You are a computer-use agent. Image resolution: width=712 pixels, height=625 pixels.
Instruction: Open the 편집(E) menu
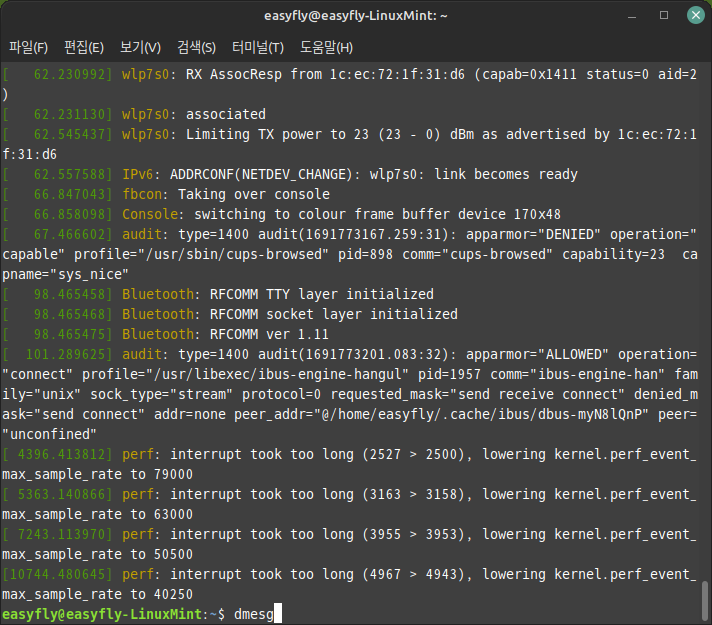coord(84,47)
